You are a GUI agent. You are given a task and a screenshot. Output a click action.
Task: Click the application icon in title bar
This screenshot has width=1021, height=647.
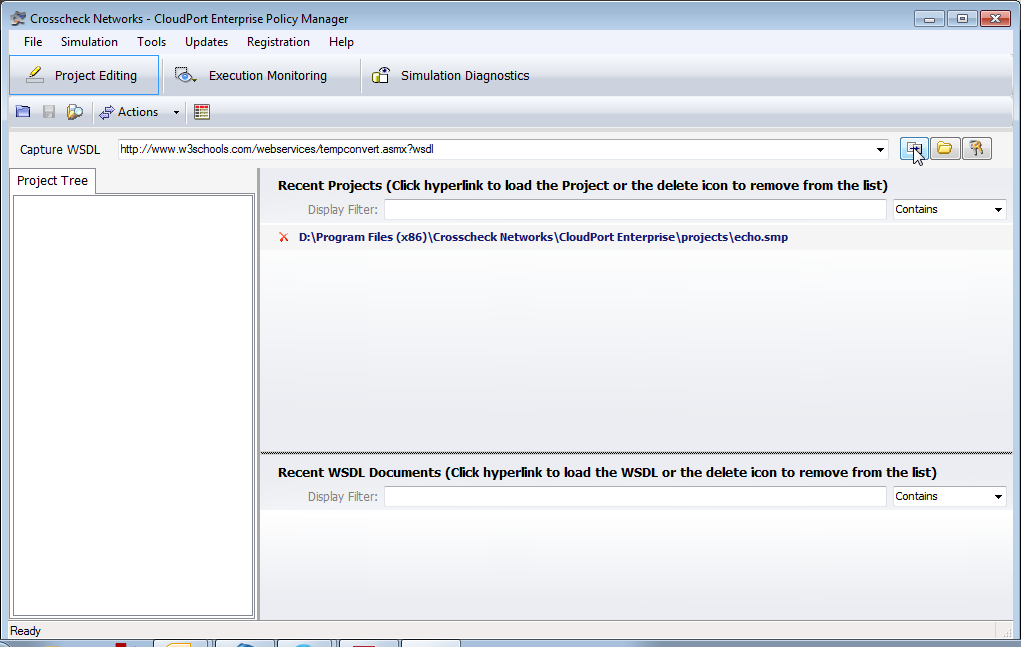click(x=18, y=18)
